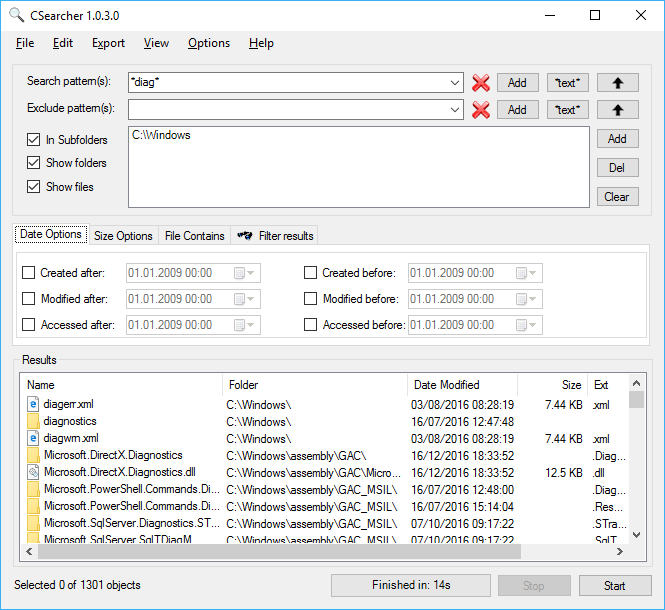Open Modified before date dropdown arrow
This screenshot has height=610, width=665.
532,299
